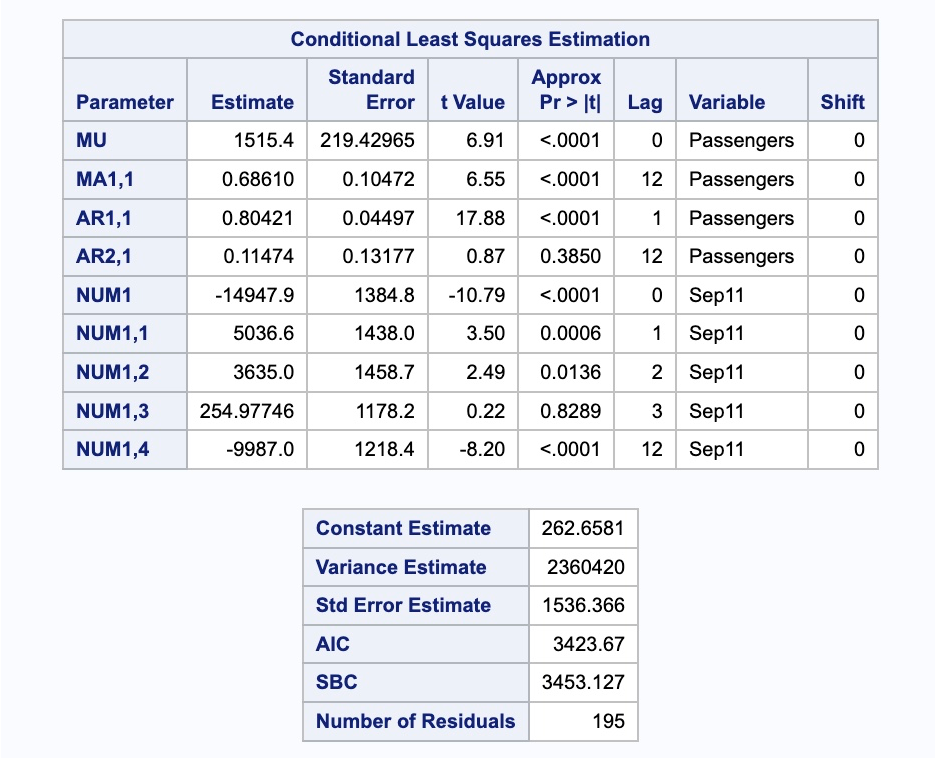
Task: Select the SBC value 3453.127
Action: [x=583, y=683]
